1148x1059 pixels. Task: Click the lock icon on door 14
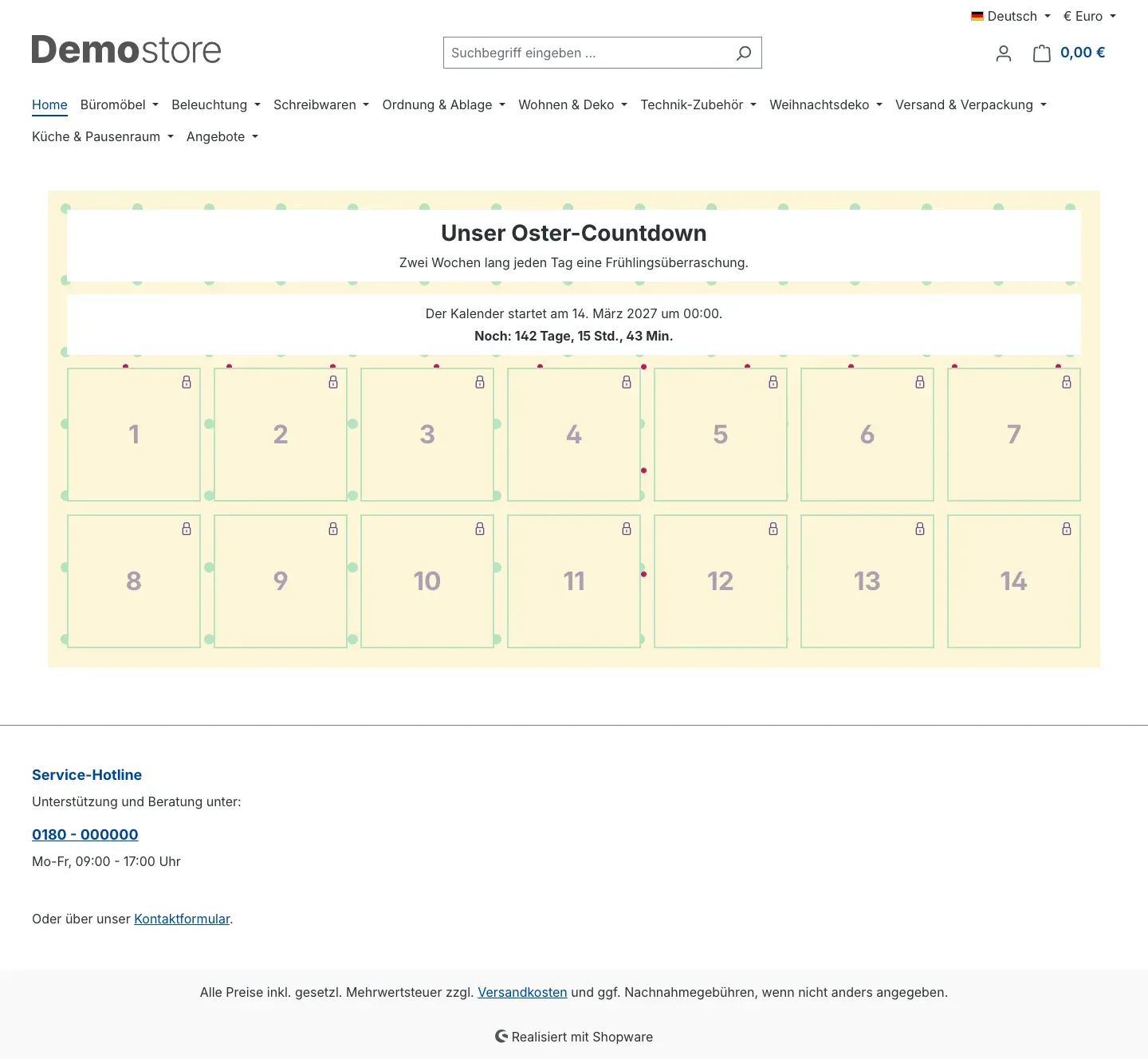point(1067,529)
